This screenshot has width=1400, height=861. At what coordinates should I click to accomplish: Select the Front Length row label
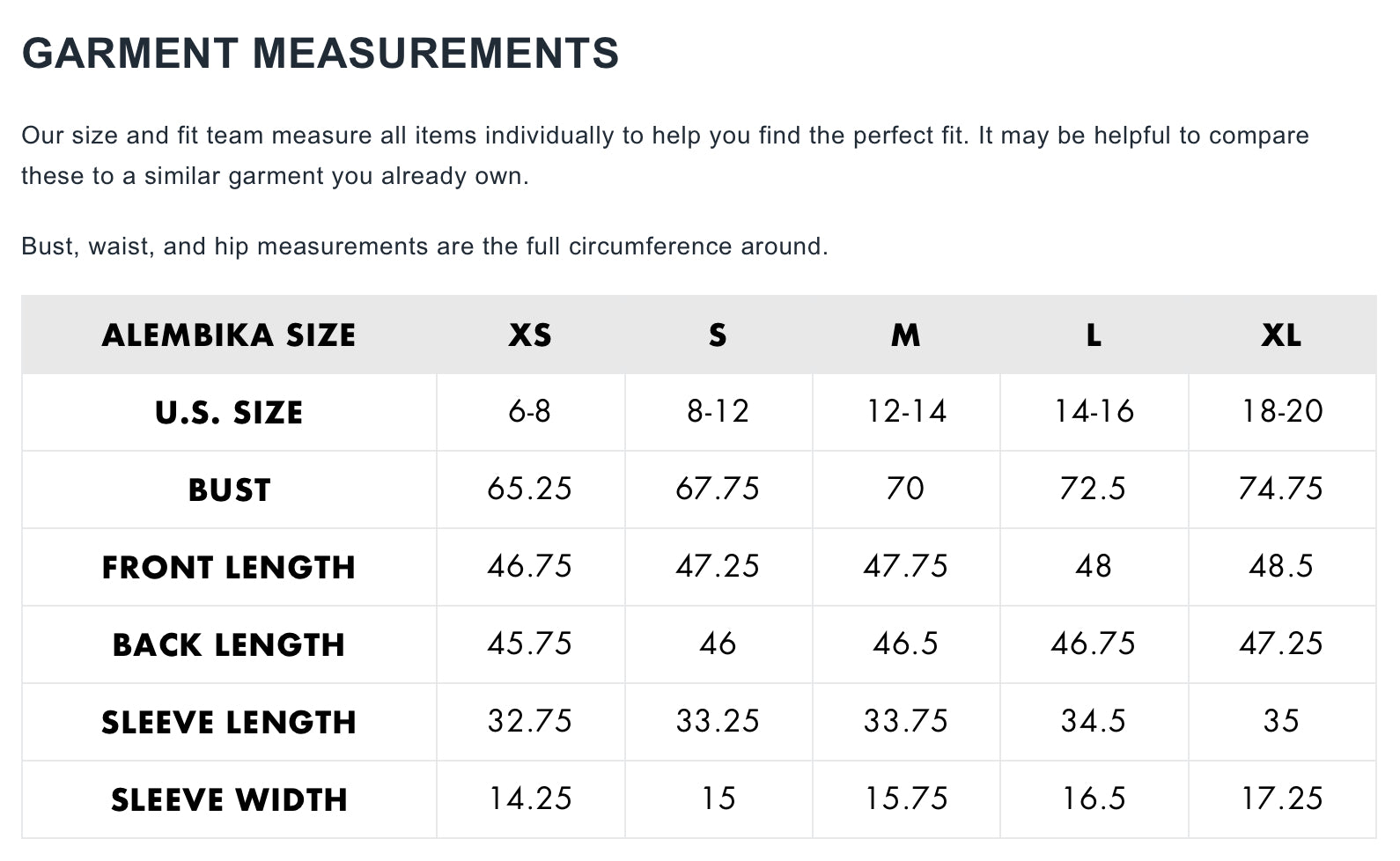(x=229, y=567)
